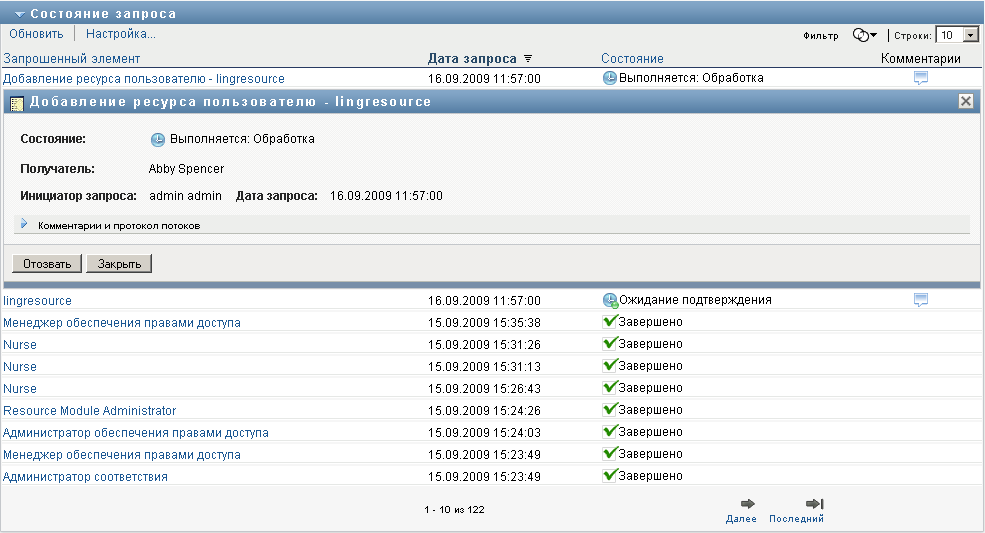Click the Ожидание подтверждения status icon
The image size is (985, 533).
[x=610, y=300]
